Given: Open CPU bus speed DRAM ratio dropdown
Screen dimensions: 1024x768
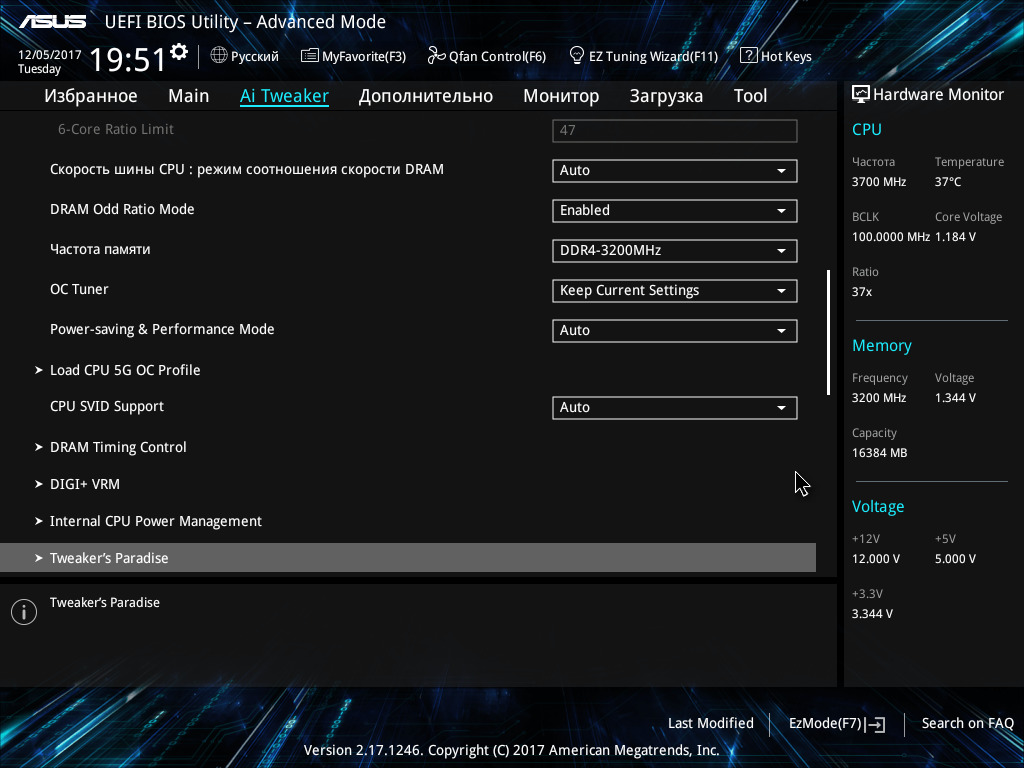Looking at the screenshot, I should (x=675, y=170).
